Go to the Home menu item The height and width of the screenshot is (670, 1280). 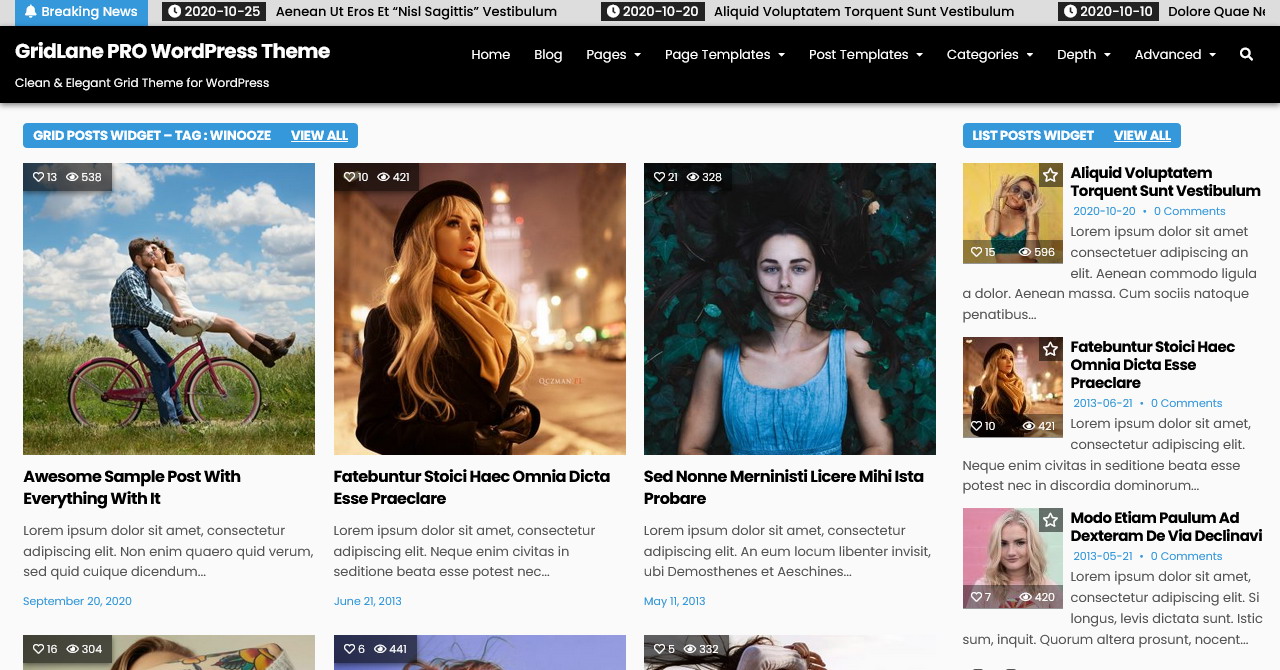(491, 54)
